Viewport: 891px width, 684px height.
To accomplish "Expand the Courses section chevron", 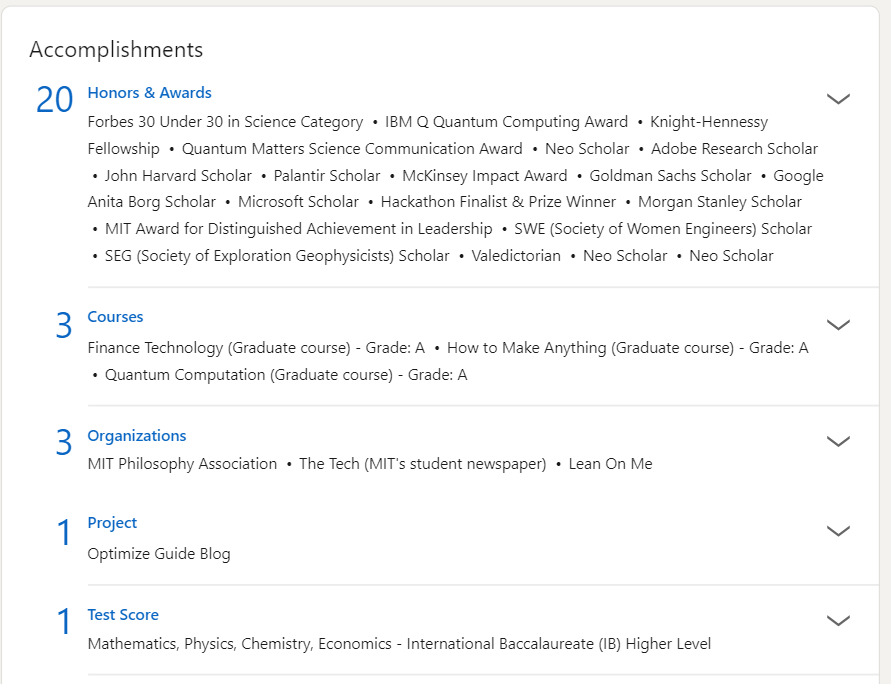I will click(838, 324).
